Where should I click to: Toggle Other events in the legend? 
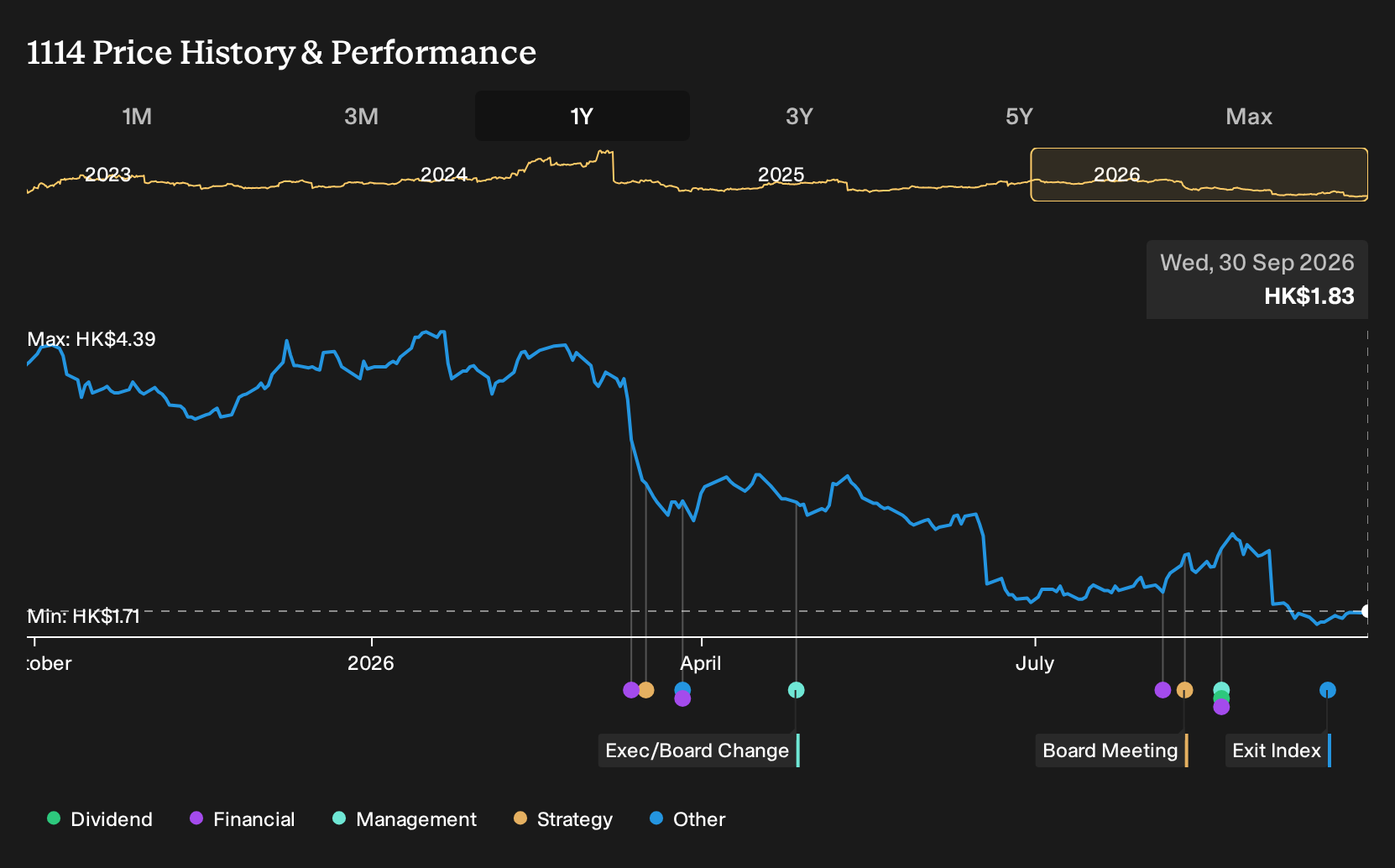687,818
